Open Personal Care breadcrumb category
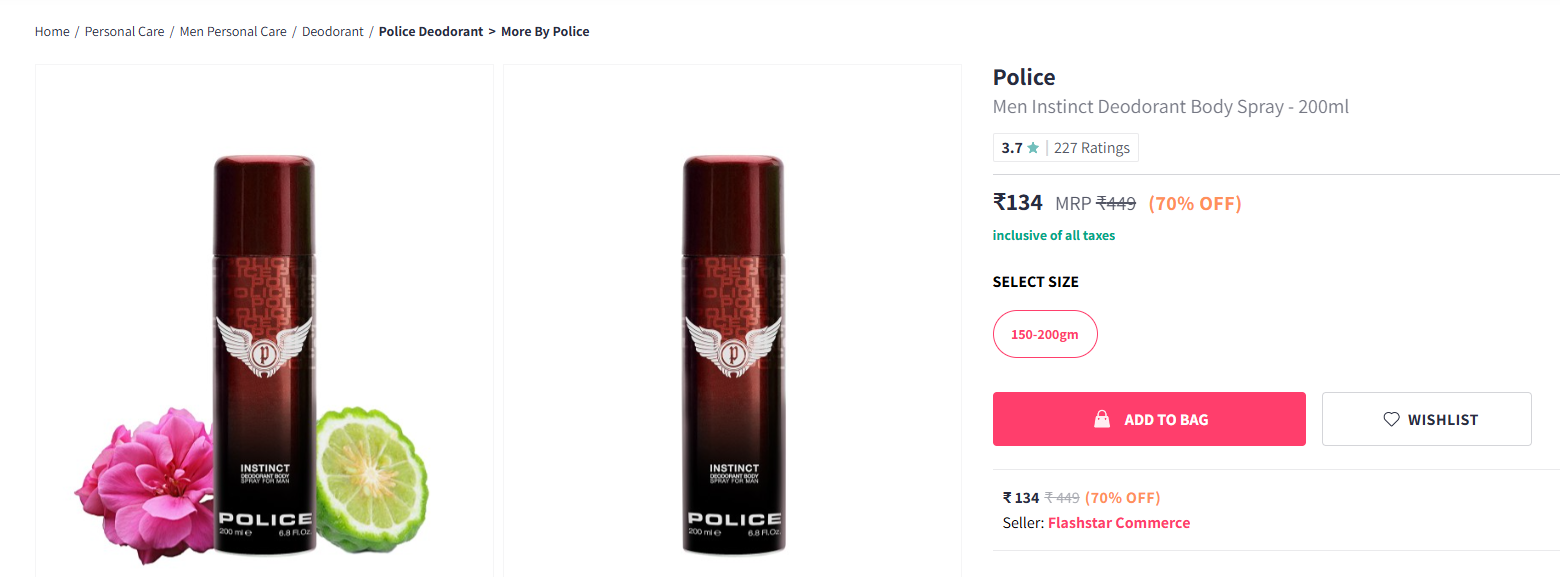 (124, 32)
